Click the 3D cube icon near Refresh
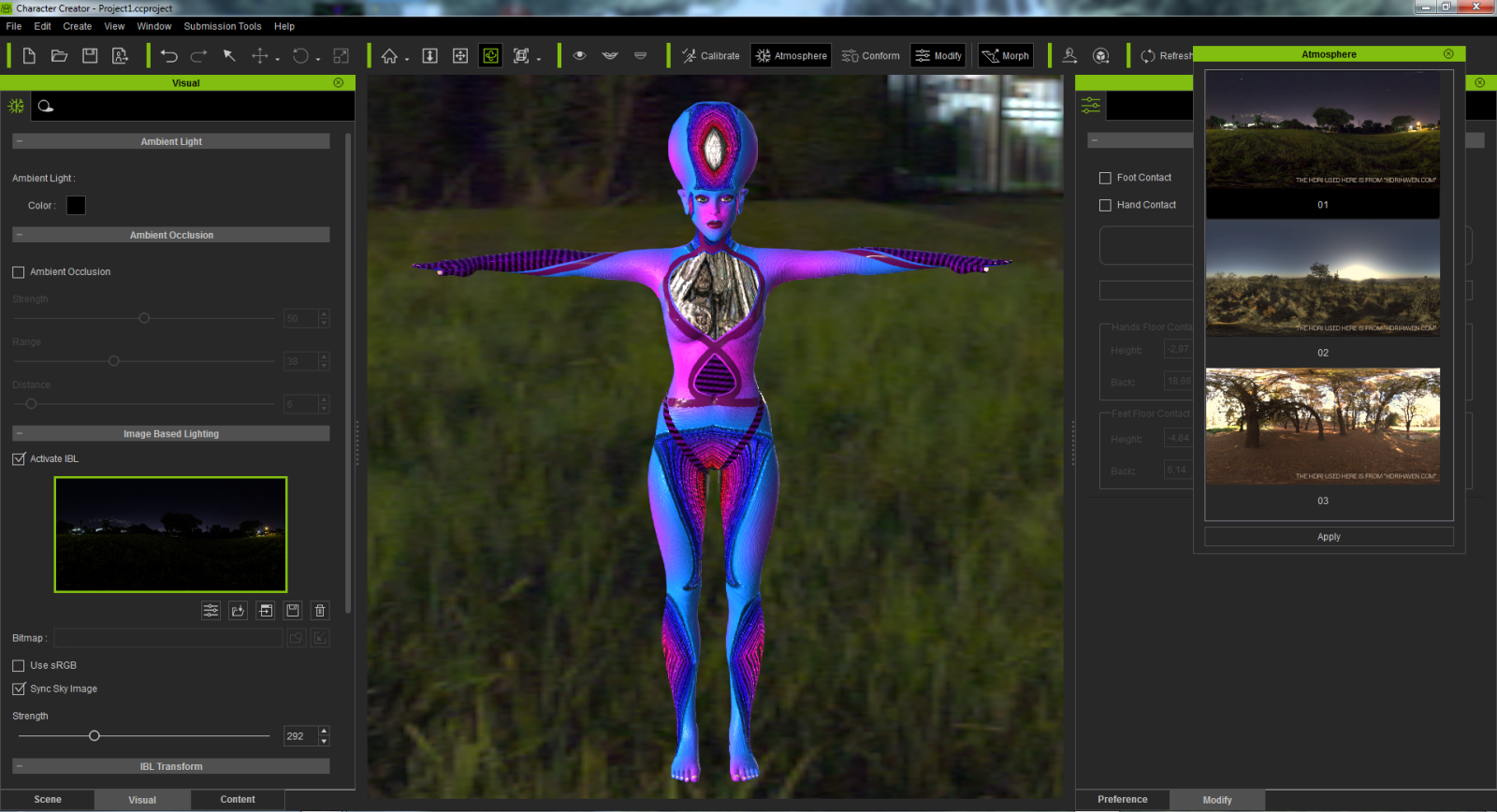 [1101, 56]
